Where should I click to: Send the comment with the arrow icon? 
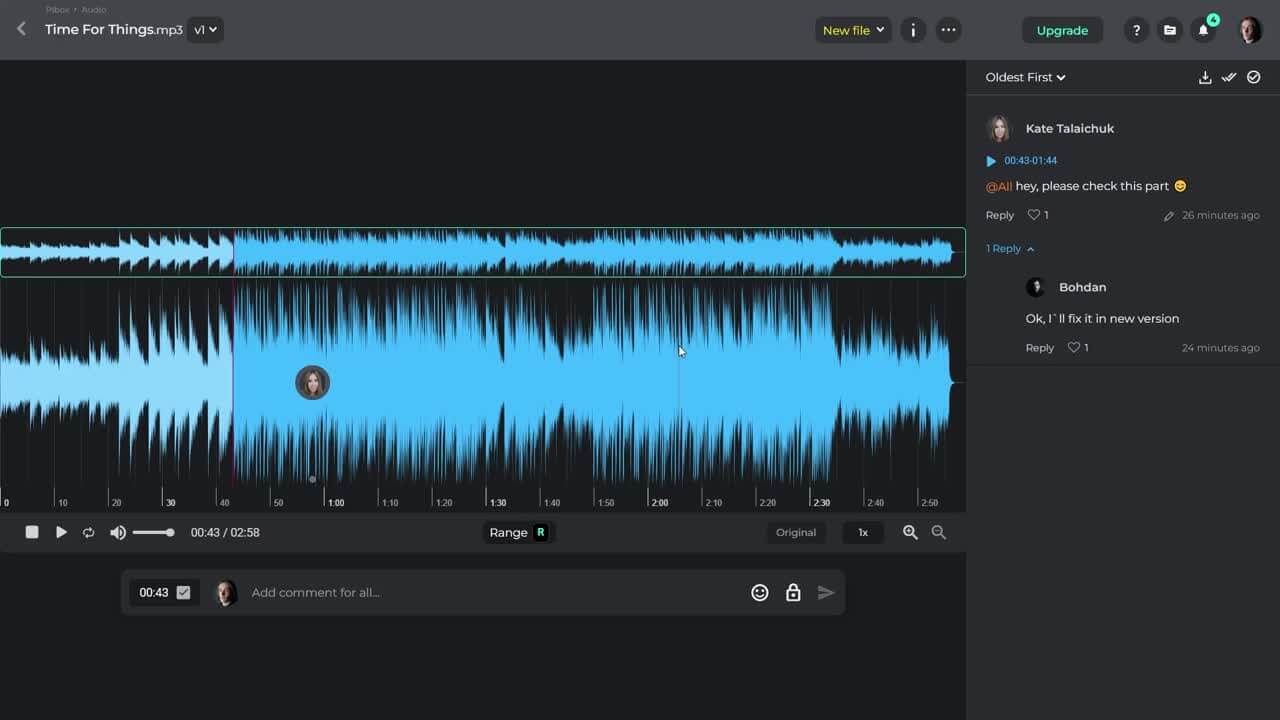coord(826,592)
